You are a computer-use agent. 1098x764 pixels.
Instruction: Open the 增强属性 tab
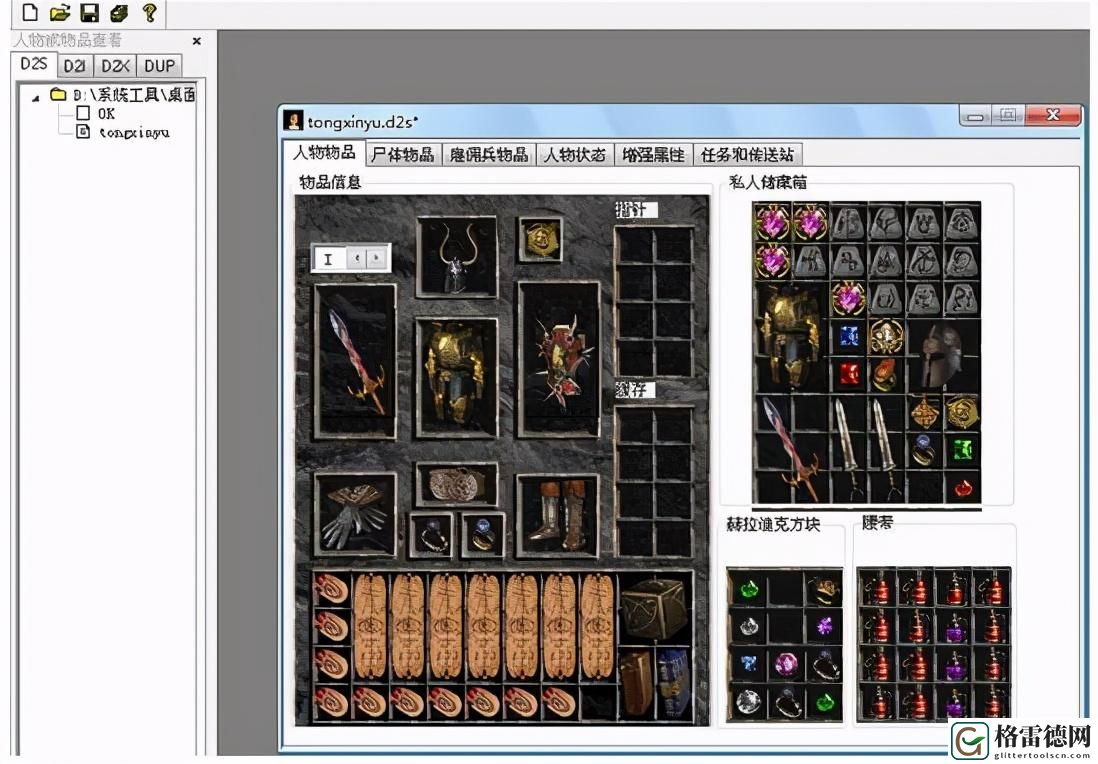[x=653, y=155]
